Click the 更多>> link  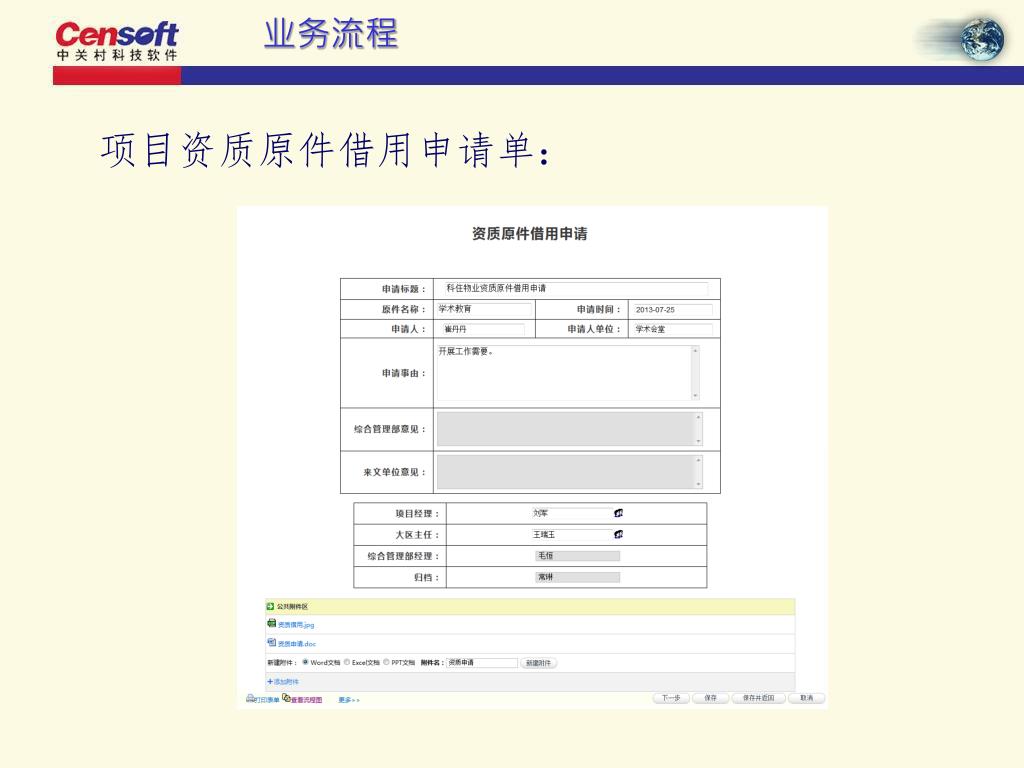349,700
